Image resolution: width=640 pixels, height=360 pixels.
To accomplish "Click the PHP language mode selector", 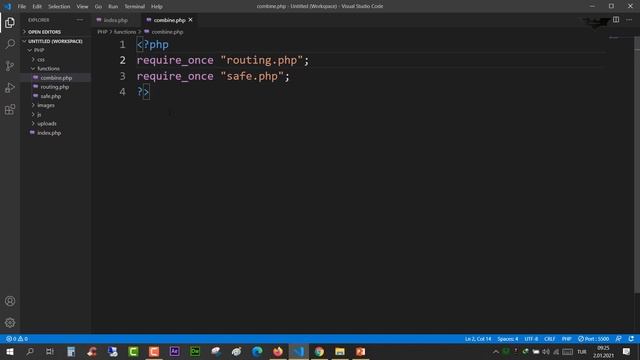I will pyautogui.click(x=567, y=339).
